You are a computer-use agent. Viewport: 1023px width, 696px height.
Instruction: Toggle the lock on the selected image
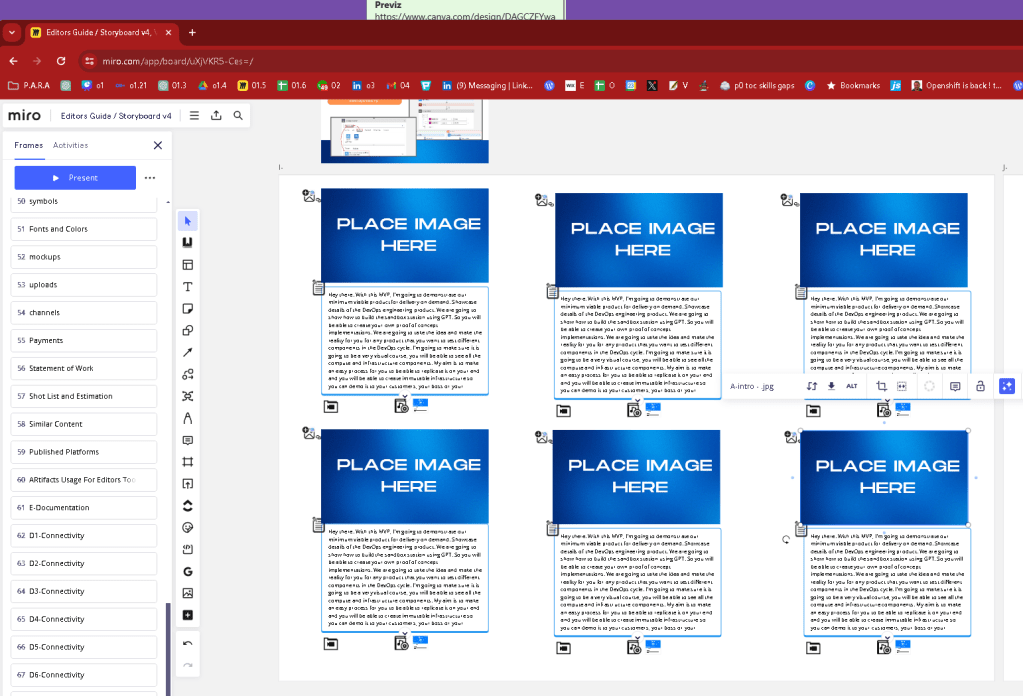tap(980, 386)
